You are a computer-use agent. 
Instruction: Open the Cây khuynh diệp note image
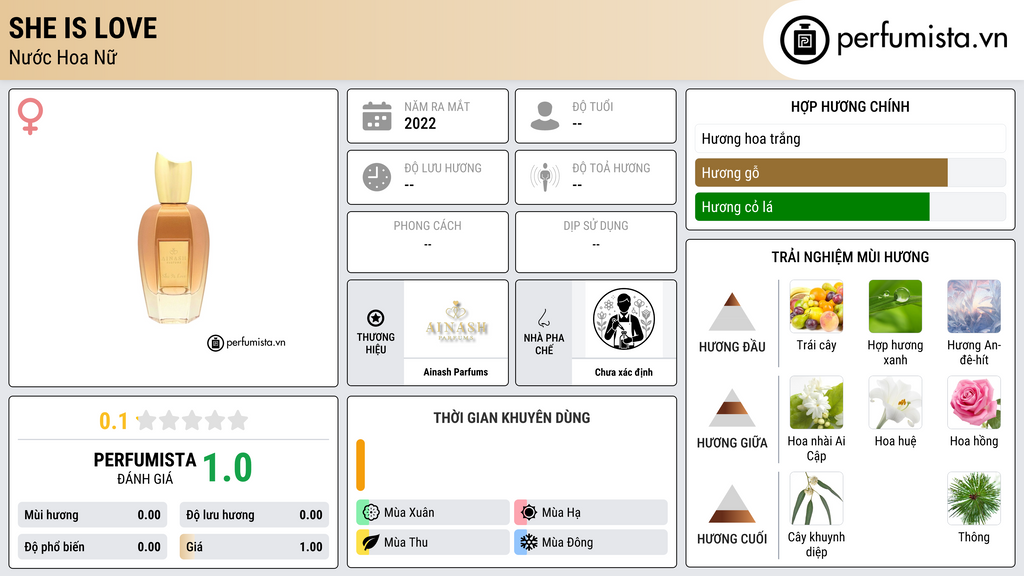[816, 498]
